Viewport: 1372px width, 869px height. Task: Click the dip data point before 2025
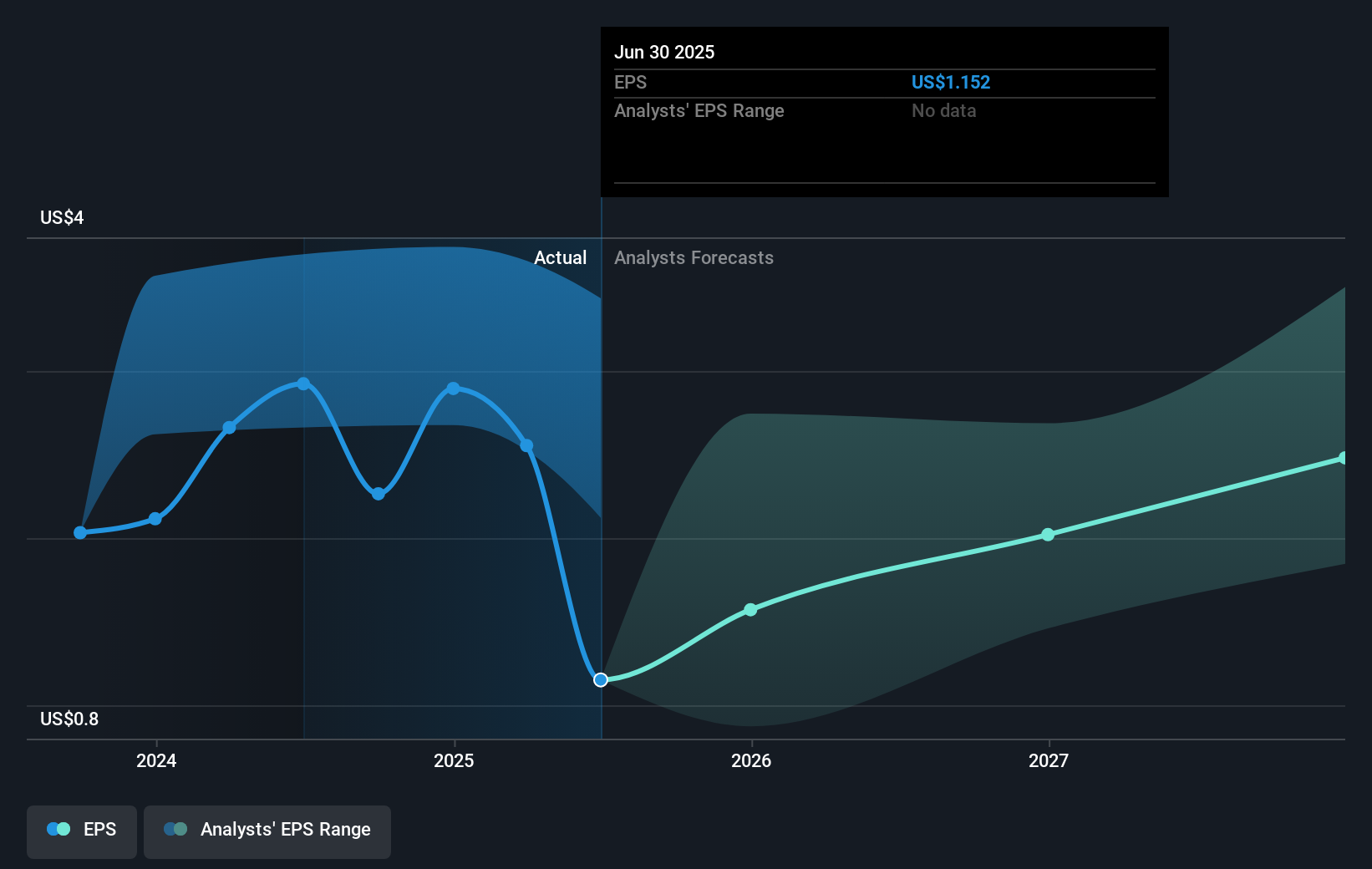pos(379,494)
